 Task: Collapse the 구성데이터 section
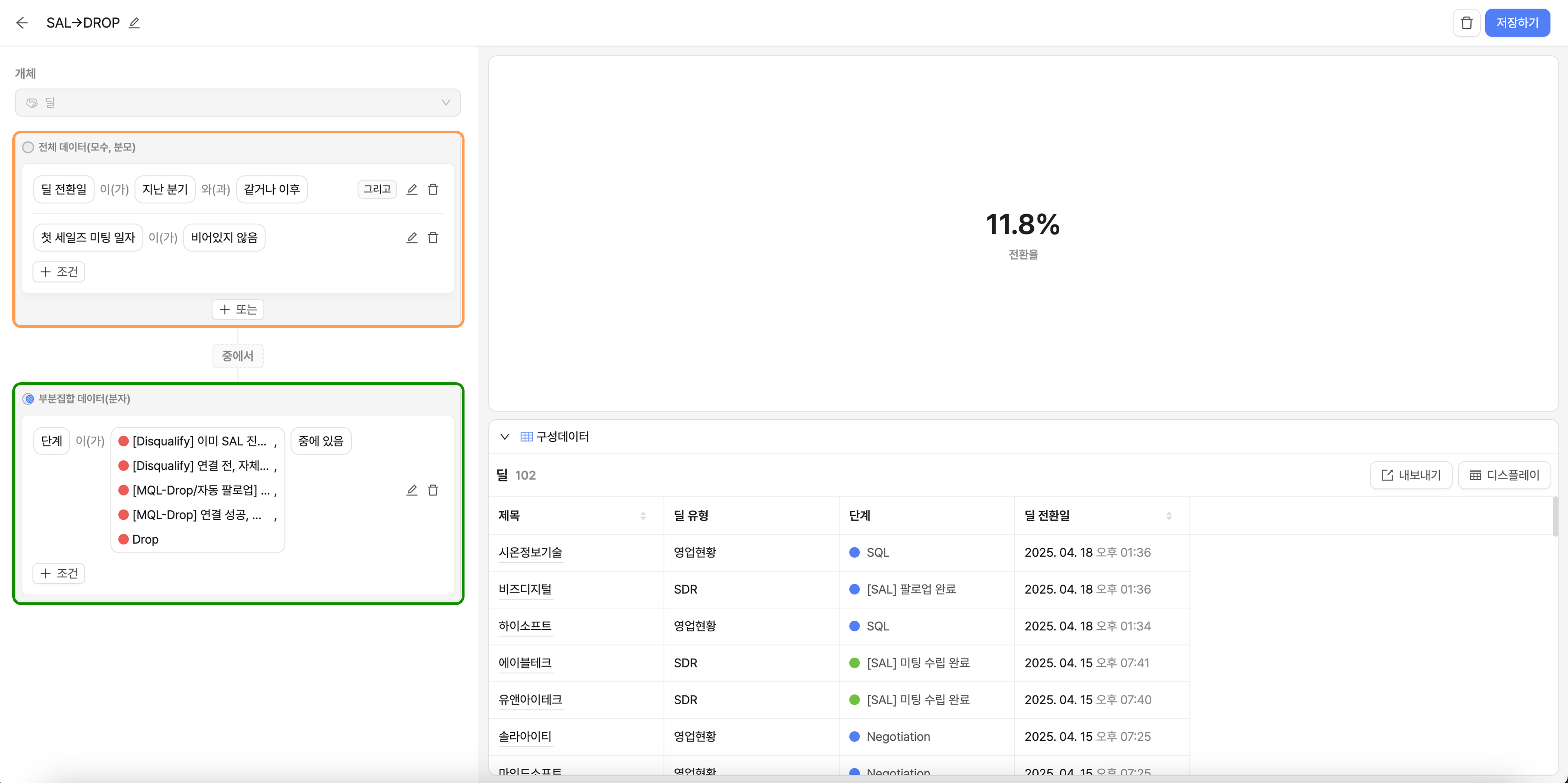(505, 437)
